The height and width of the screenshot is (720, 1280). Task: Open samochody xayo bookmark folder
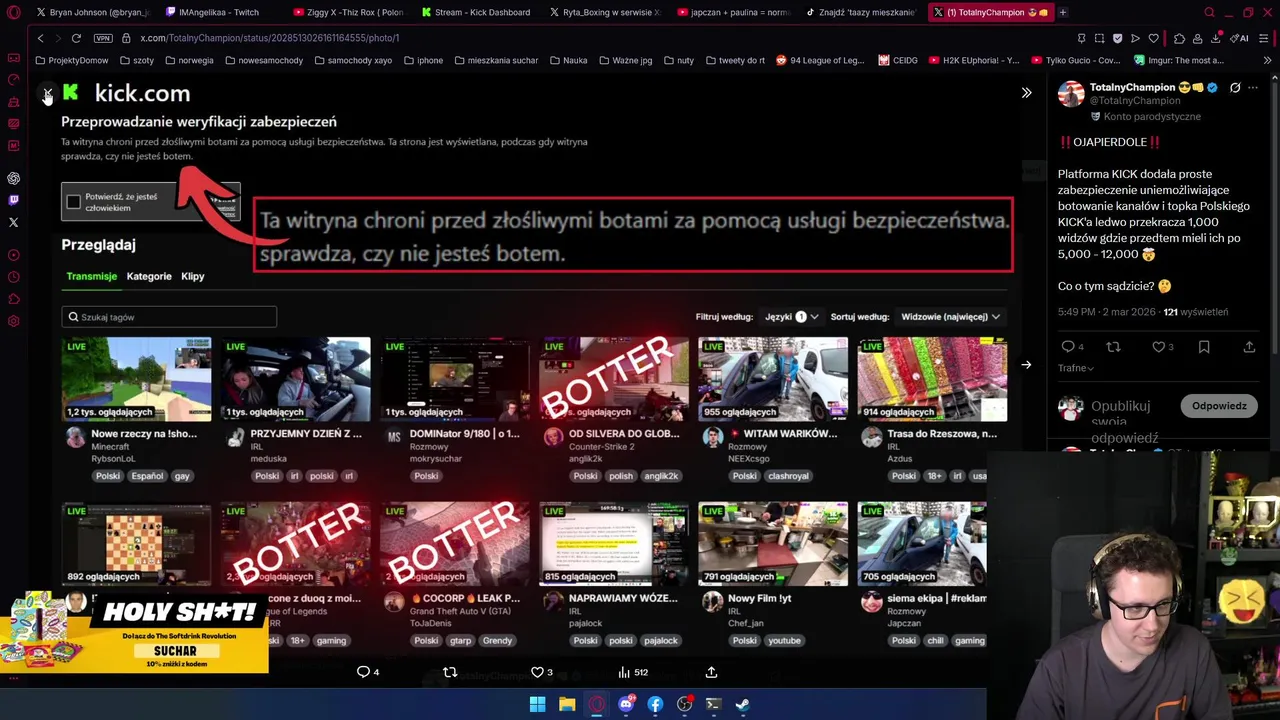[352, 60]
